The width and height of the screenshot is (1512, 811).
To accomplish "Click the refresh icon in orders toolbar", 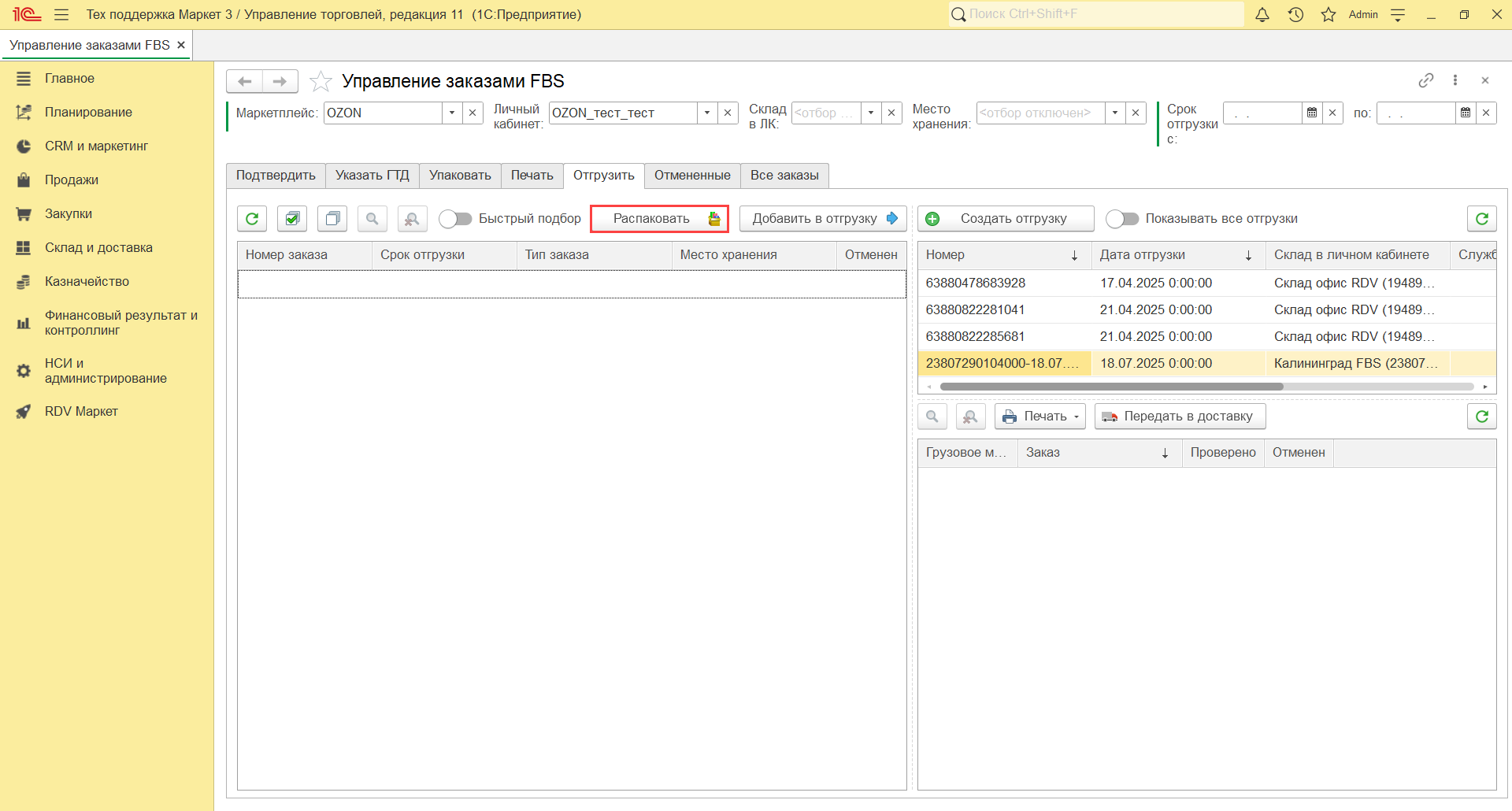I will click(252, 219).
